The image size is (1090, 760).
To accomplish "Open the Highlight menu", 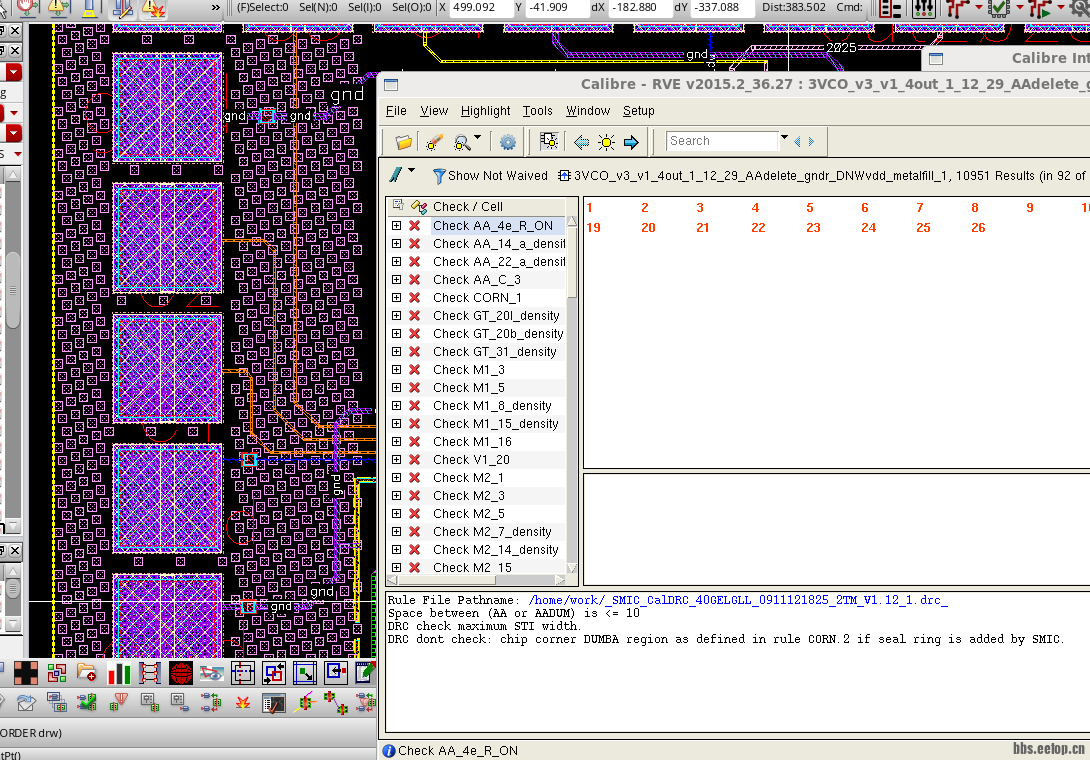I will 485,111.
